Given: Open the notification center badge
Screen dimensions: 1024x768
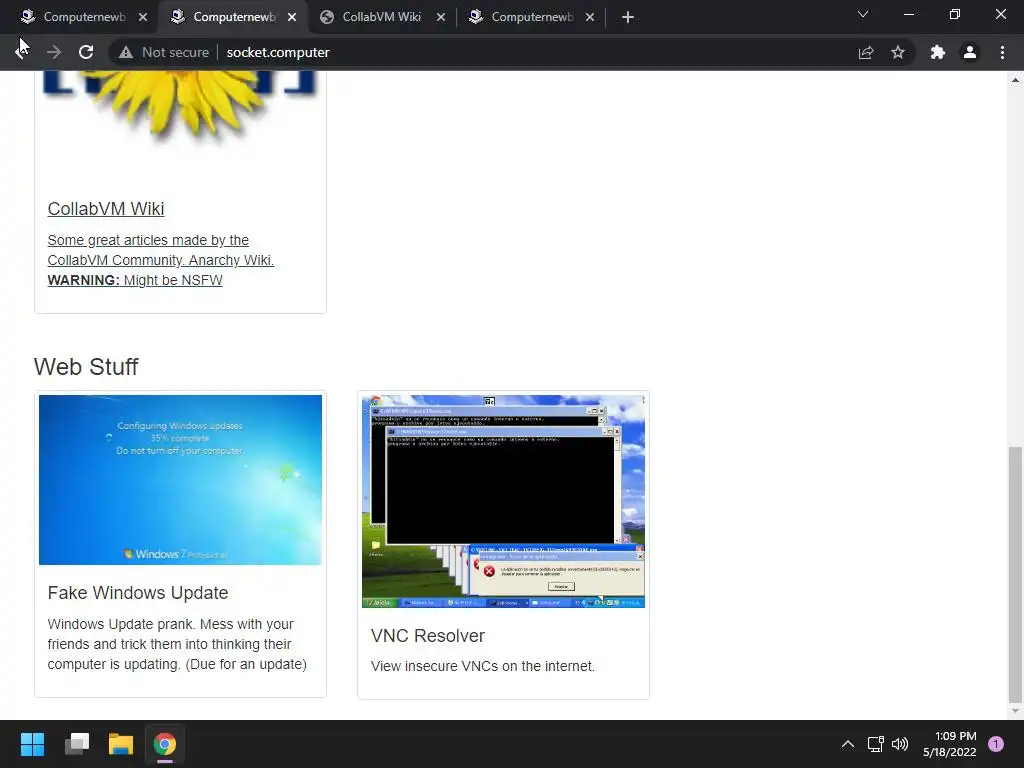Looking at the screenshot, I should (x=996, y=744).
